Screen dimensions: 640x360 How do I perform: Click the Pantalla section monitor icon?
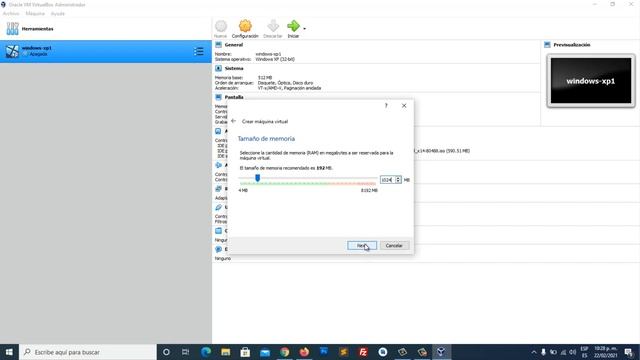point(218,97)
